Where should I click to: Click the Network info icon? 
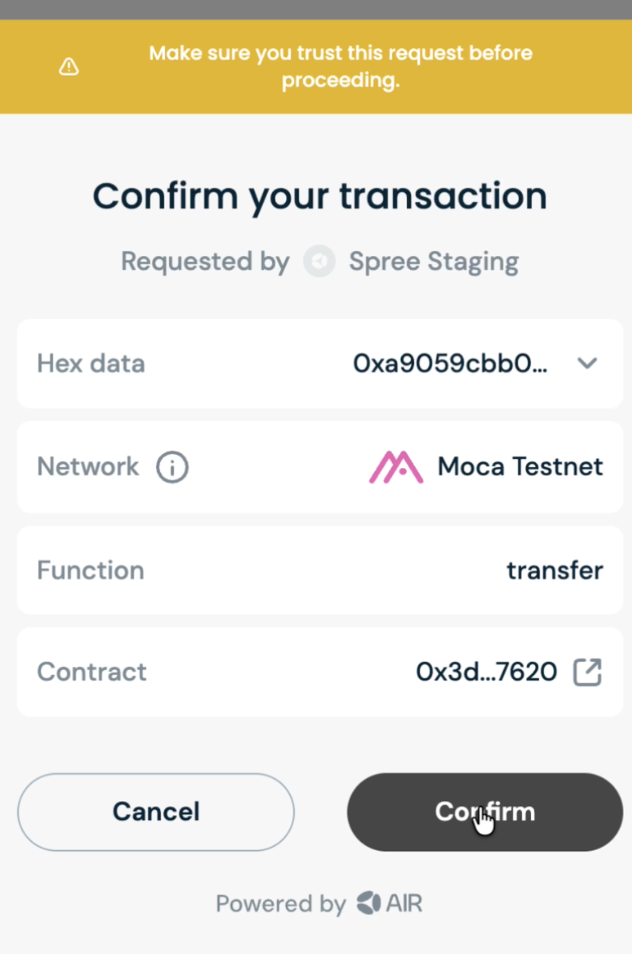(172, 467)
